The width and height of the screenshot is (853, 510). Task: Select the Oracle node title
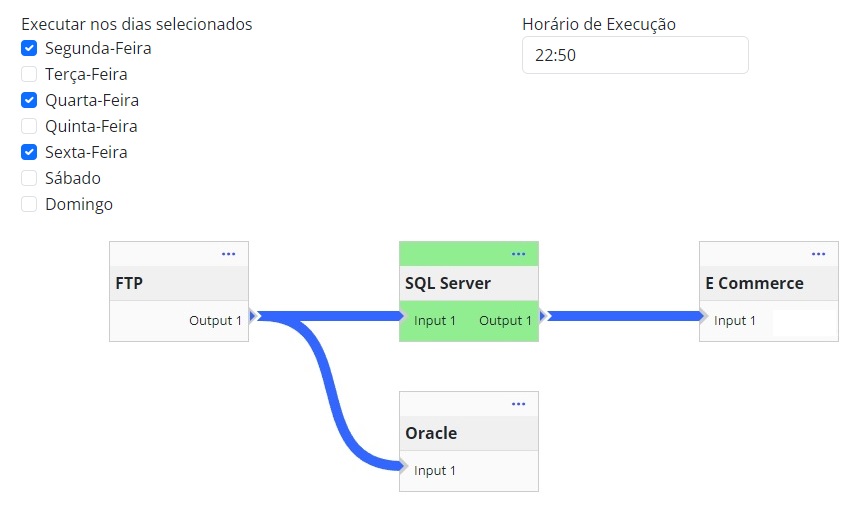(431, 433)
